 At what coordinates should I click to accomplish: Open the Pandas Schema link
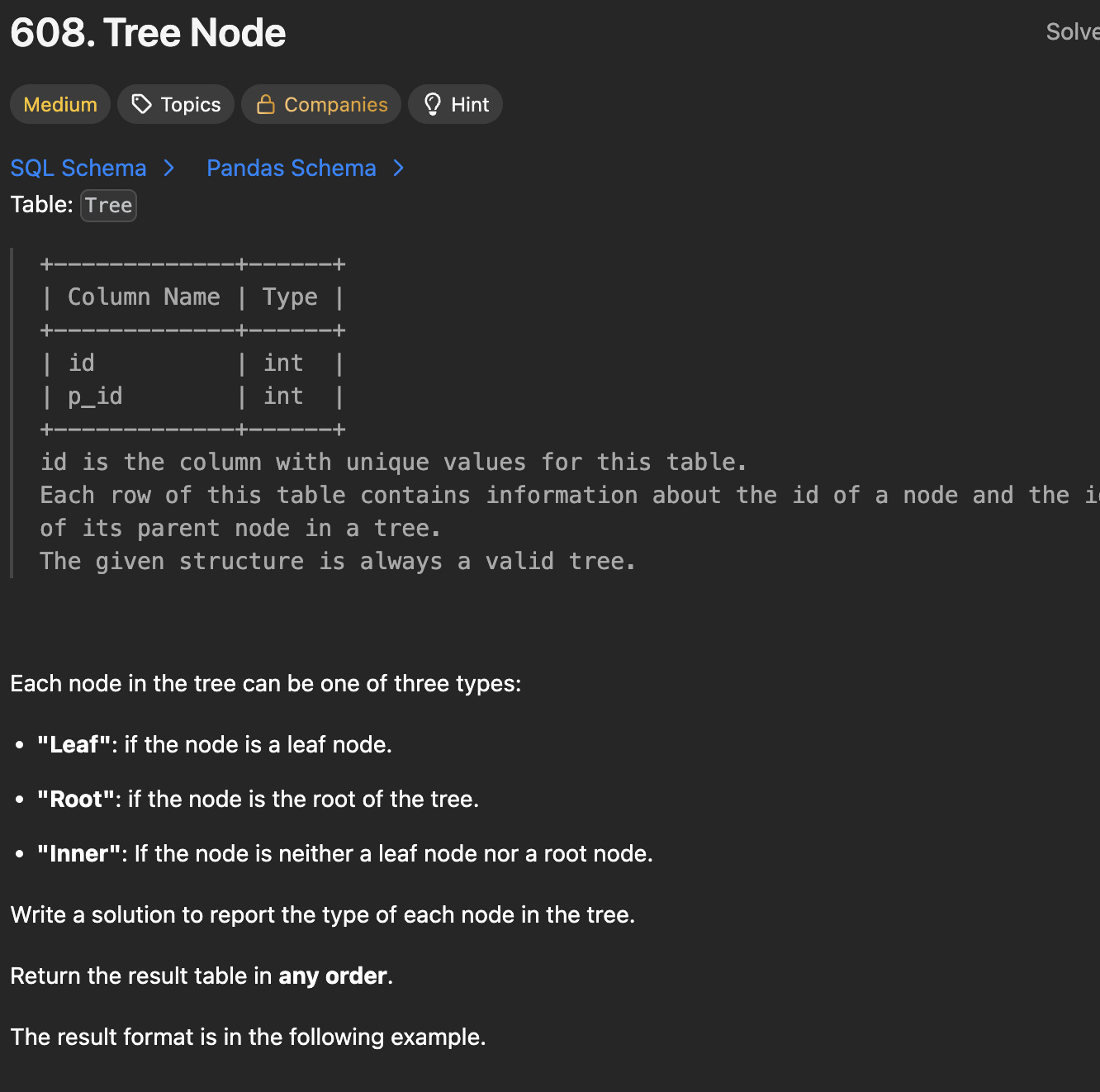click(291, 169)
